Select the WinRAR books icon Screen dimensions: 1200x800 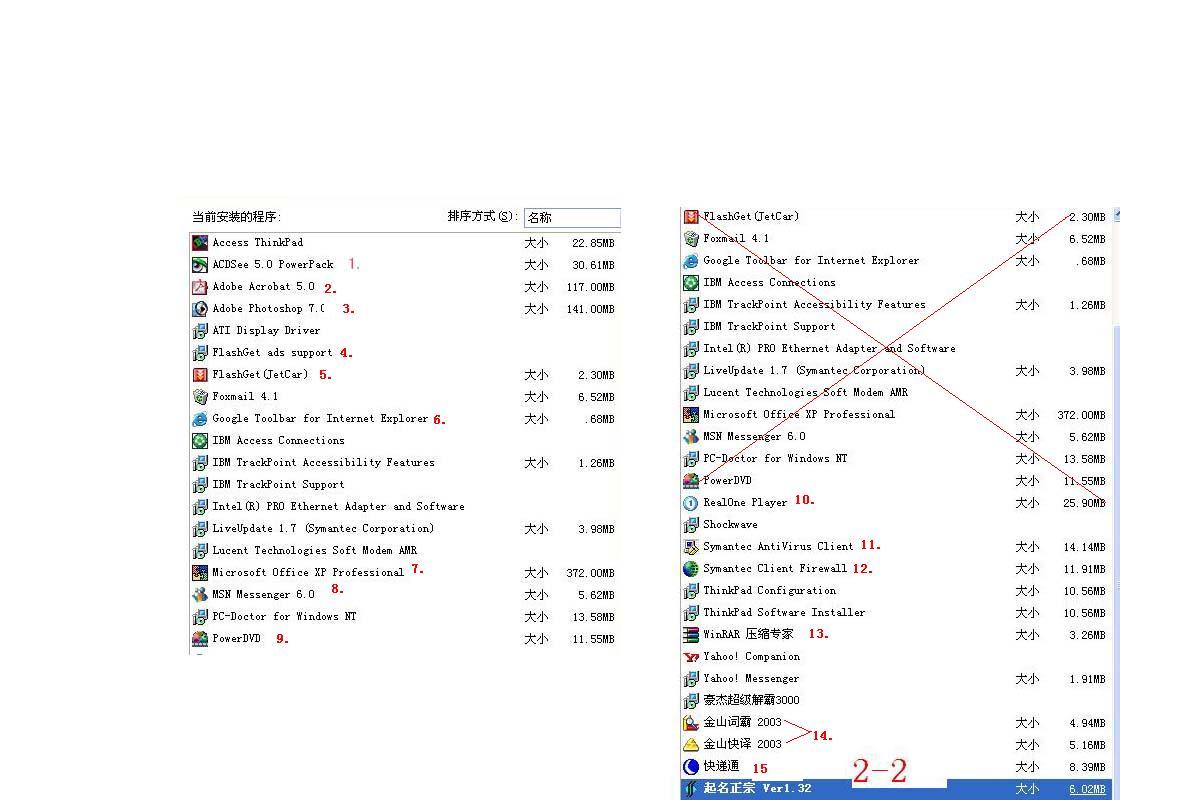pos(691,634)
